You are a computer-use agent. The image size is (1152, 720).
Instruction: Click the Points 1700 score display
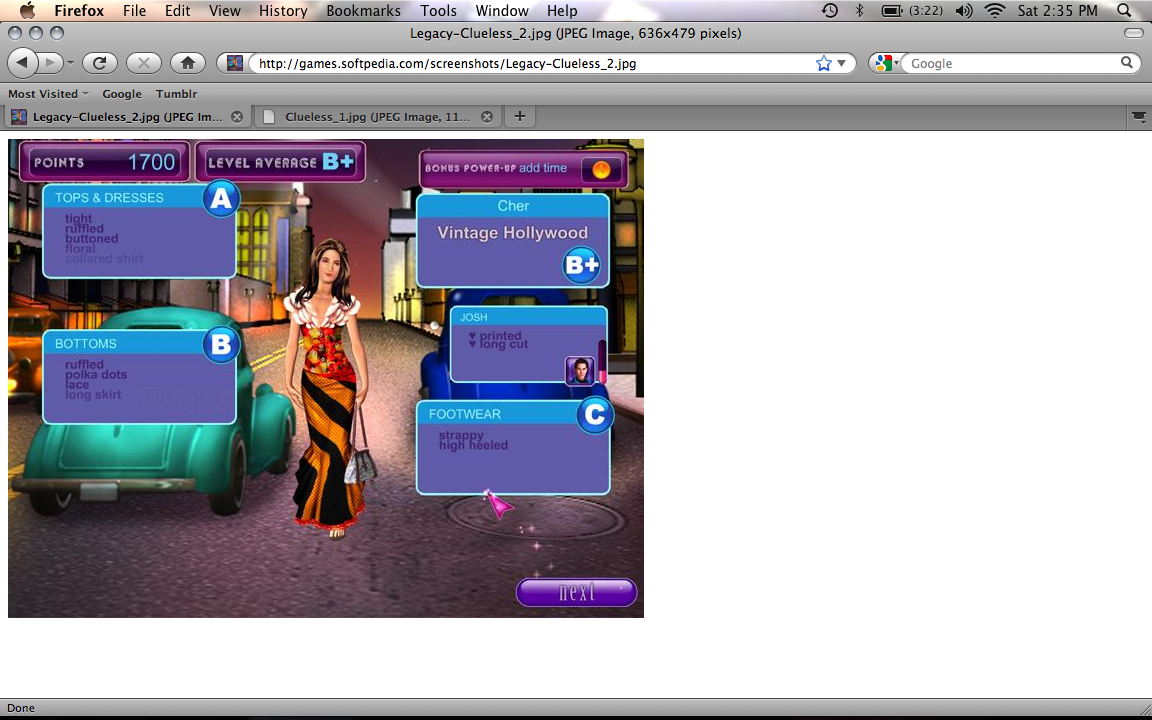click(105, 162)
